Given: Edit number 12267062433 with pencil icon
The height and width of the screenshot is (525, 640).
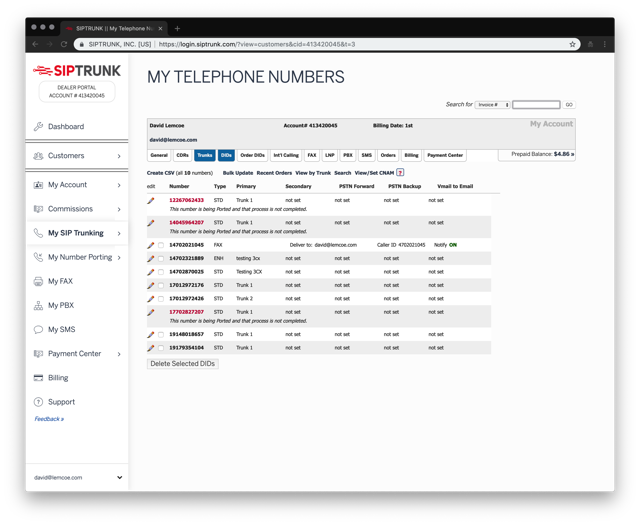Looking at the screenshot, I should click(x=151, y=200).
